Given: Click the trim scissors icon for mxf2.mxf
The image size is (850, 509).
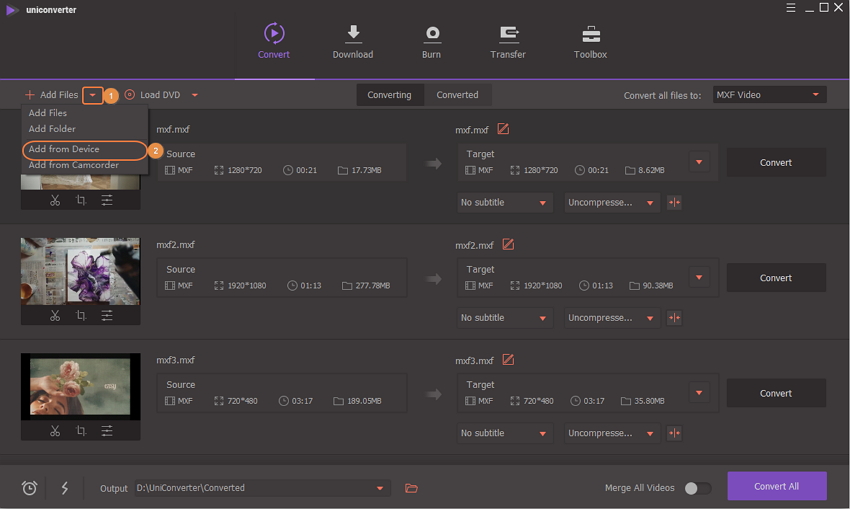Looking at the screenshot, I should pyautogui.click(x=55, y=315).
